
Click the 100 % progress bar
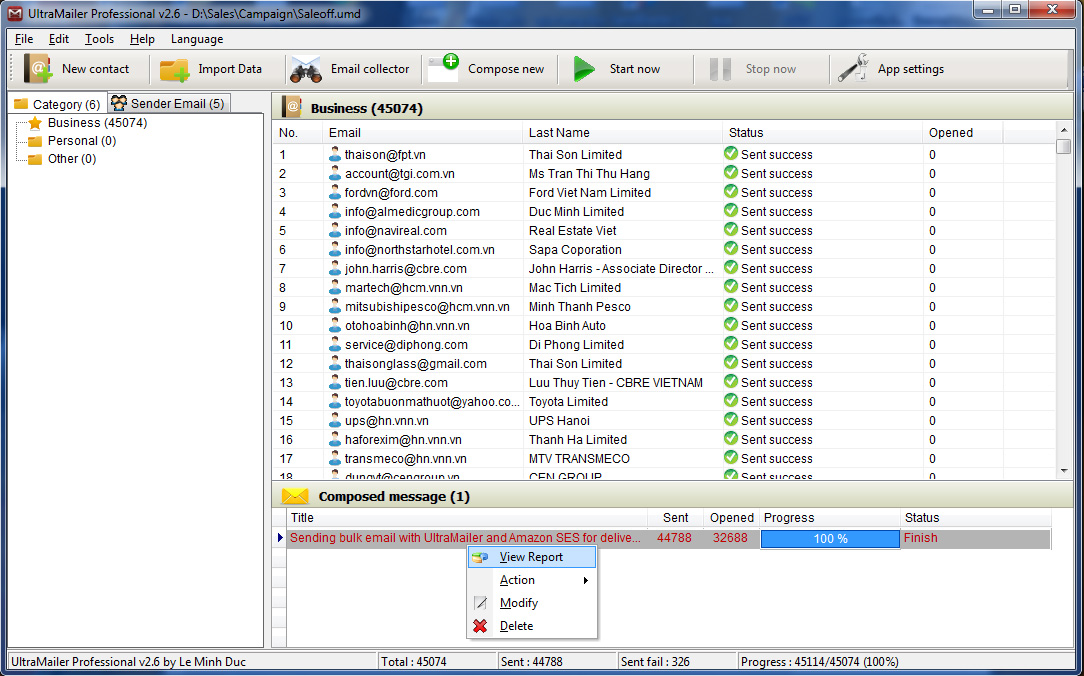[x=830, y=538]
